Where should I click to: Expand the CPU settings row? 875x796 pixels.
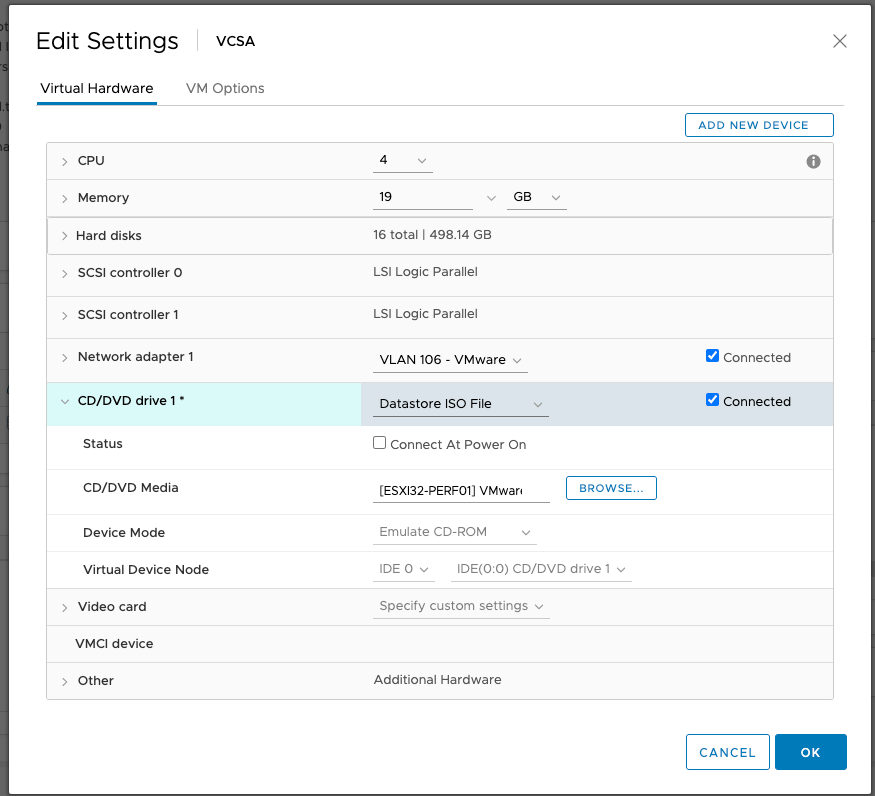65,161
